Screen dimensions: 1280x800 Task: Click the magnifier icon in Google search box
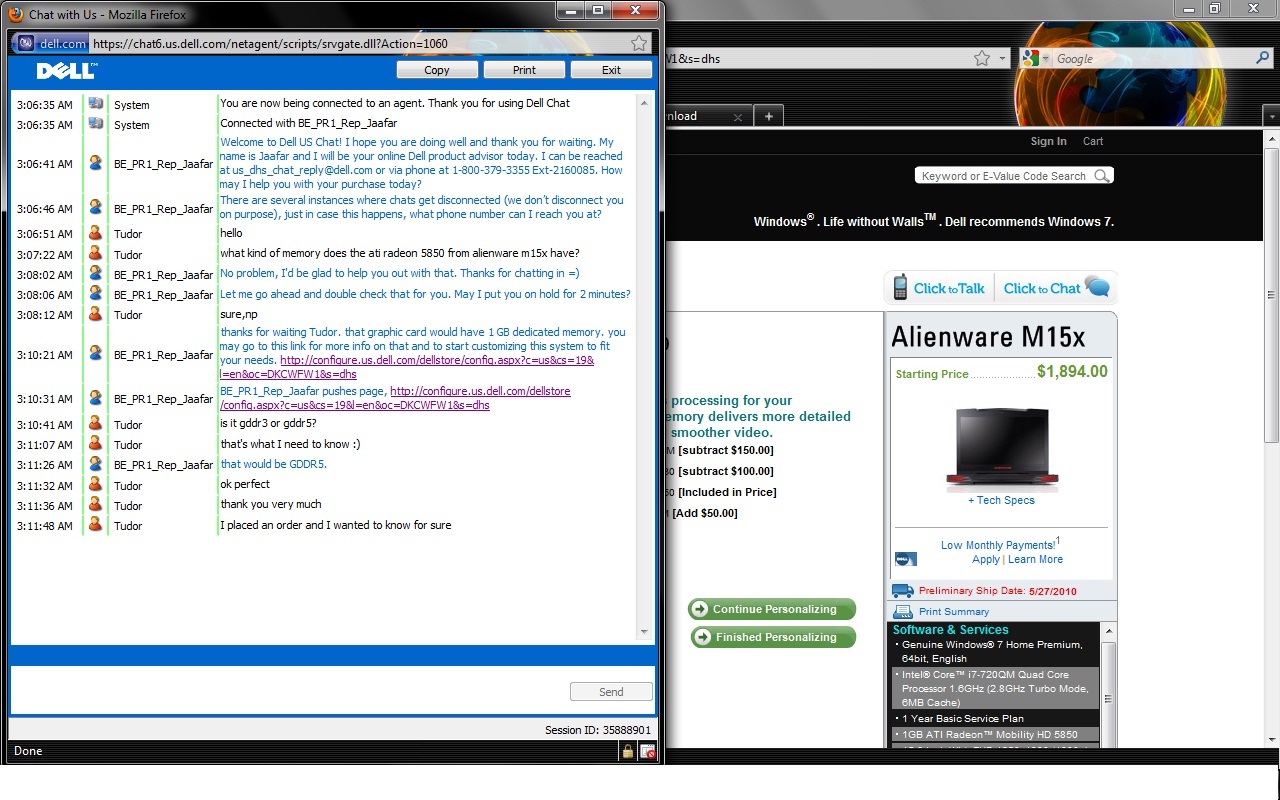pos(1262,59)
